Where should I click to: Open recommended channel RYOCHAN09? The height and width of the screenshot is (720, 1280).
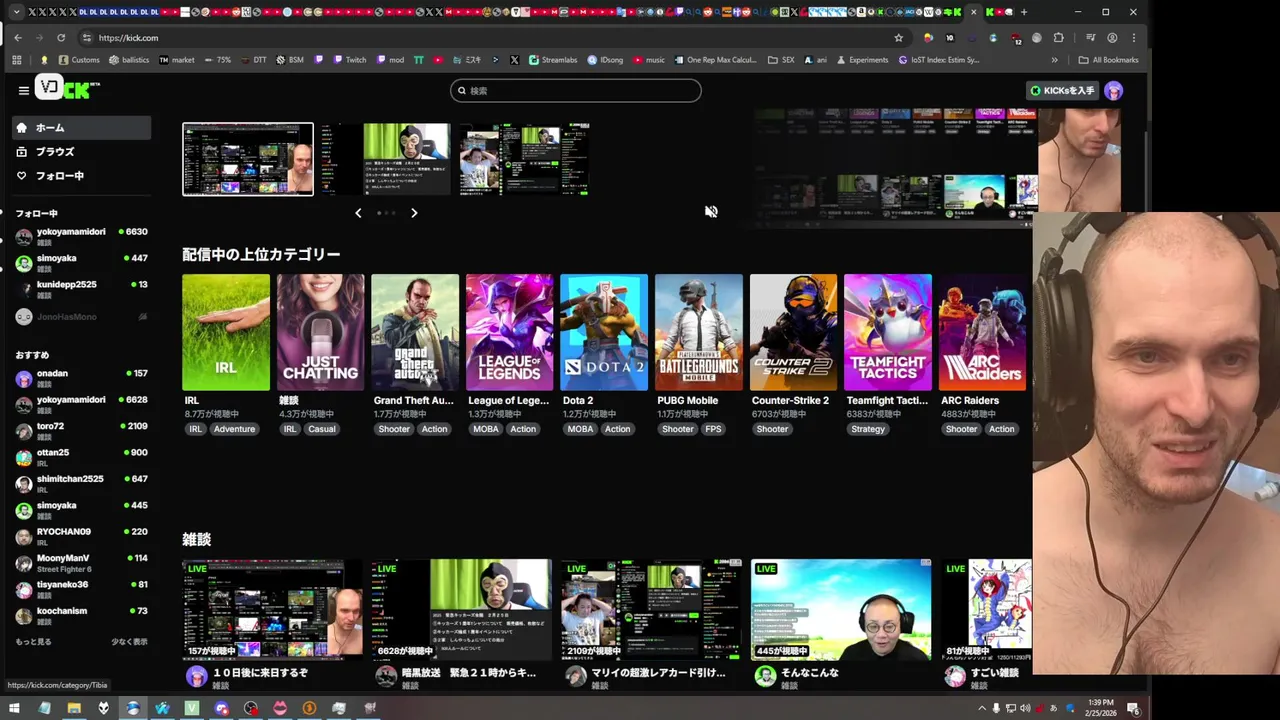(81, 537)
